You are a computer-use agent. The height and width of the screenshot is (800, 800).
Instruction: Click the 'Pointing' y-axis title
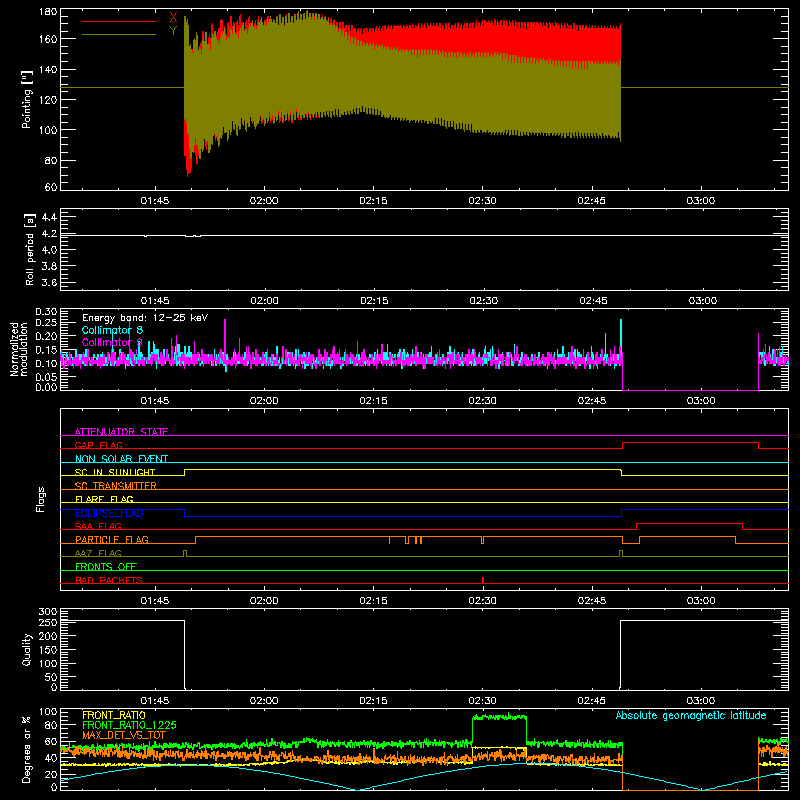tap(27, 99)
